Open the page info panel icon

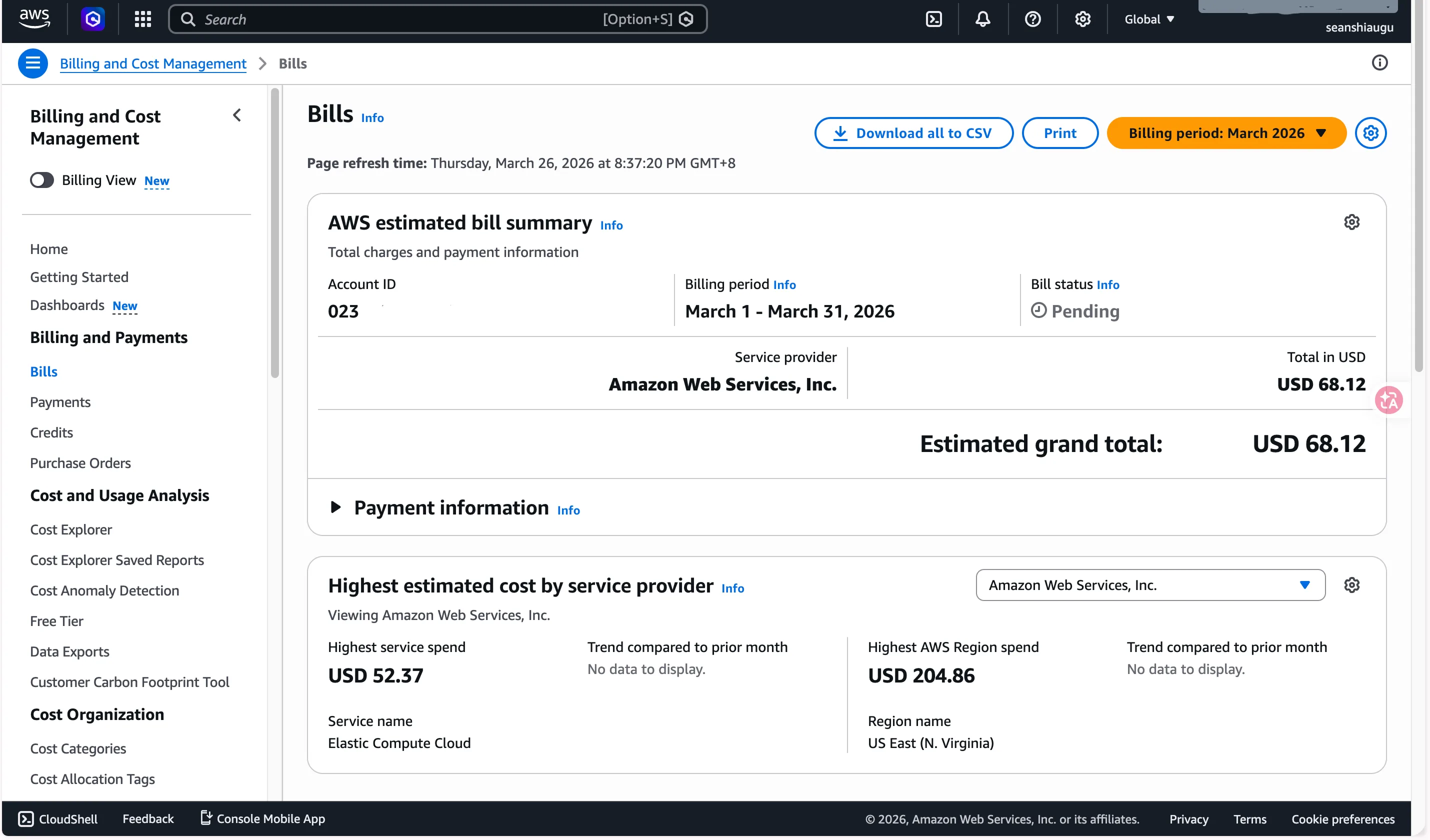coord(1380,62)
